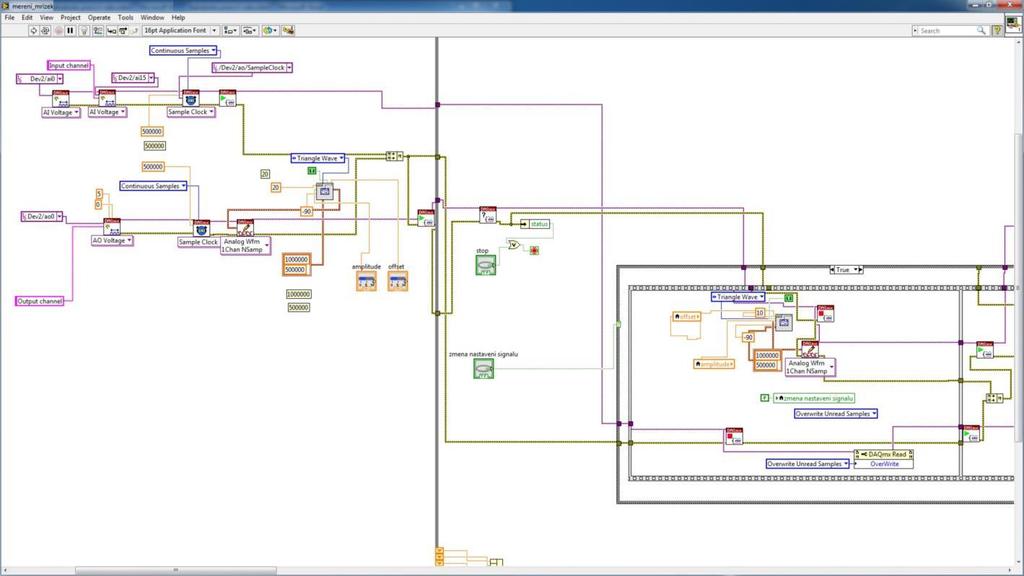Toggle the Retain Wire Values toolbar button
1024x576 pixels.
tap(98, 31)
